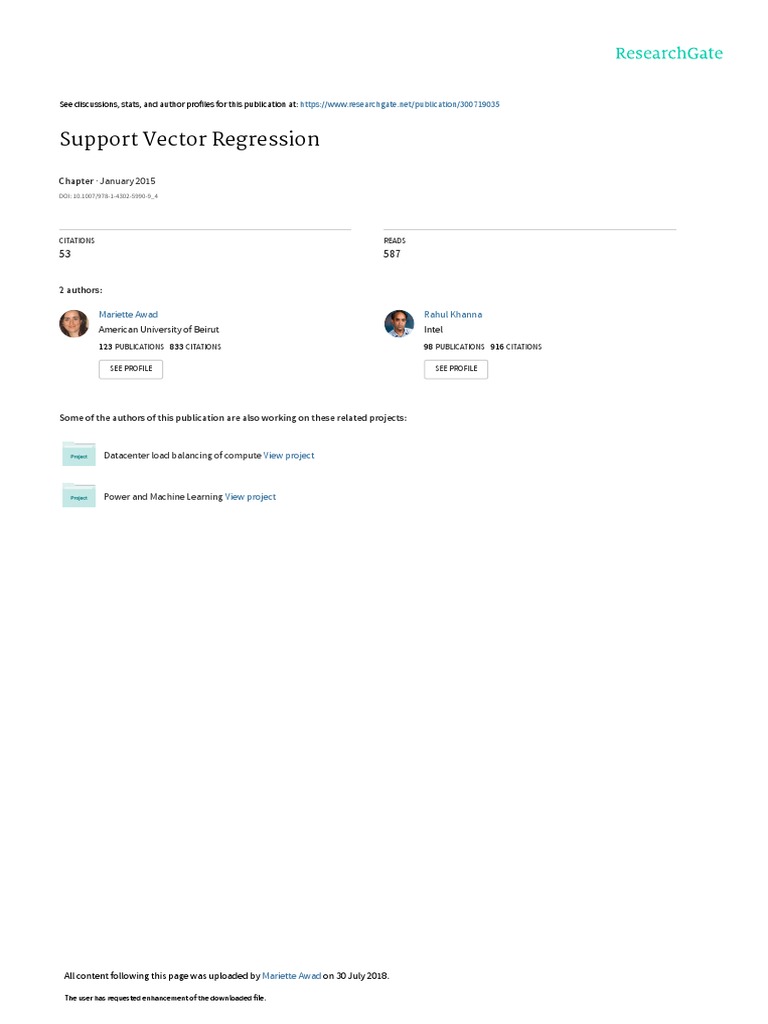Click the citations count 53

(65, 254)
